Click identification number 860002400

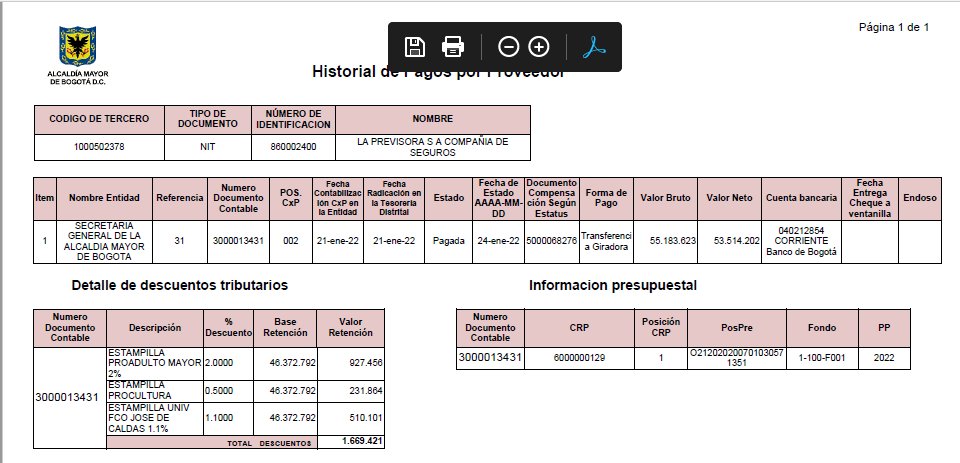[x=293, y=147]
